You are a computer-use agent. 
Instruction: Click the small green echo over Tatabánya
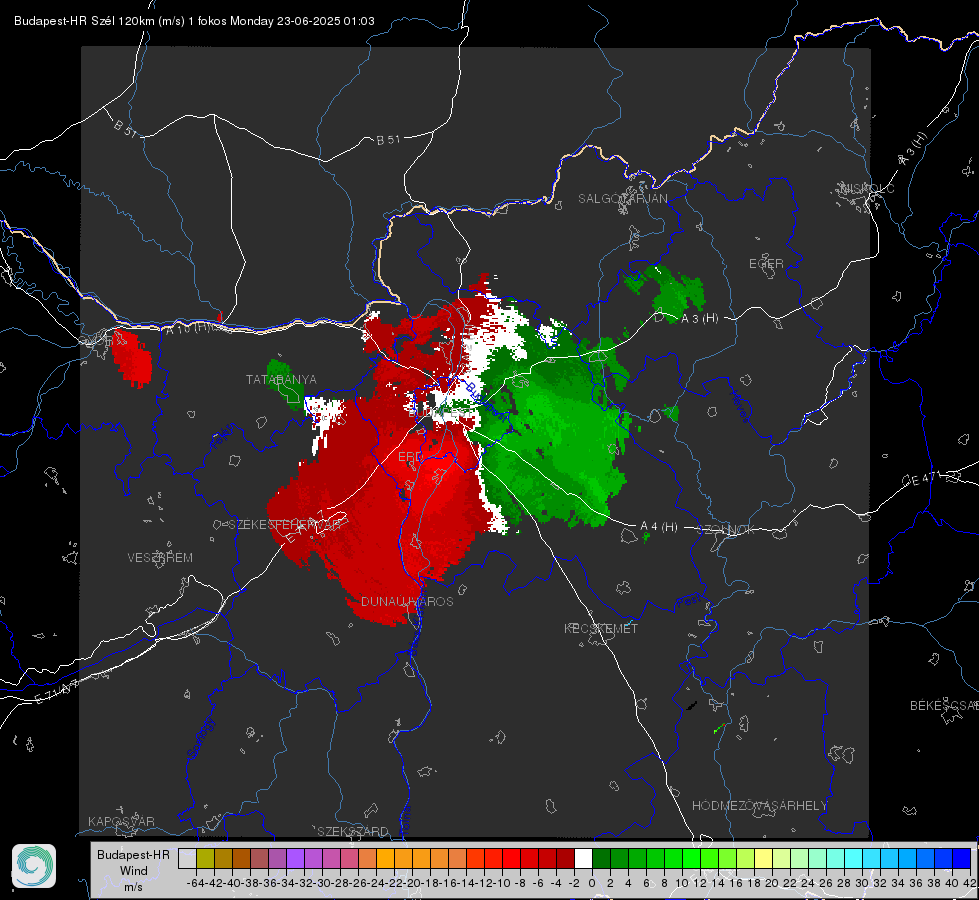(x=285, y=383)
